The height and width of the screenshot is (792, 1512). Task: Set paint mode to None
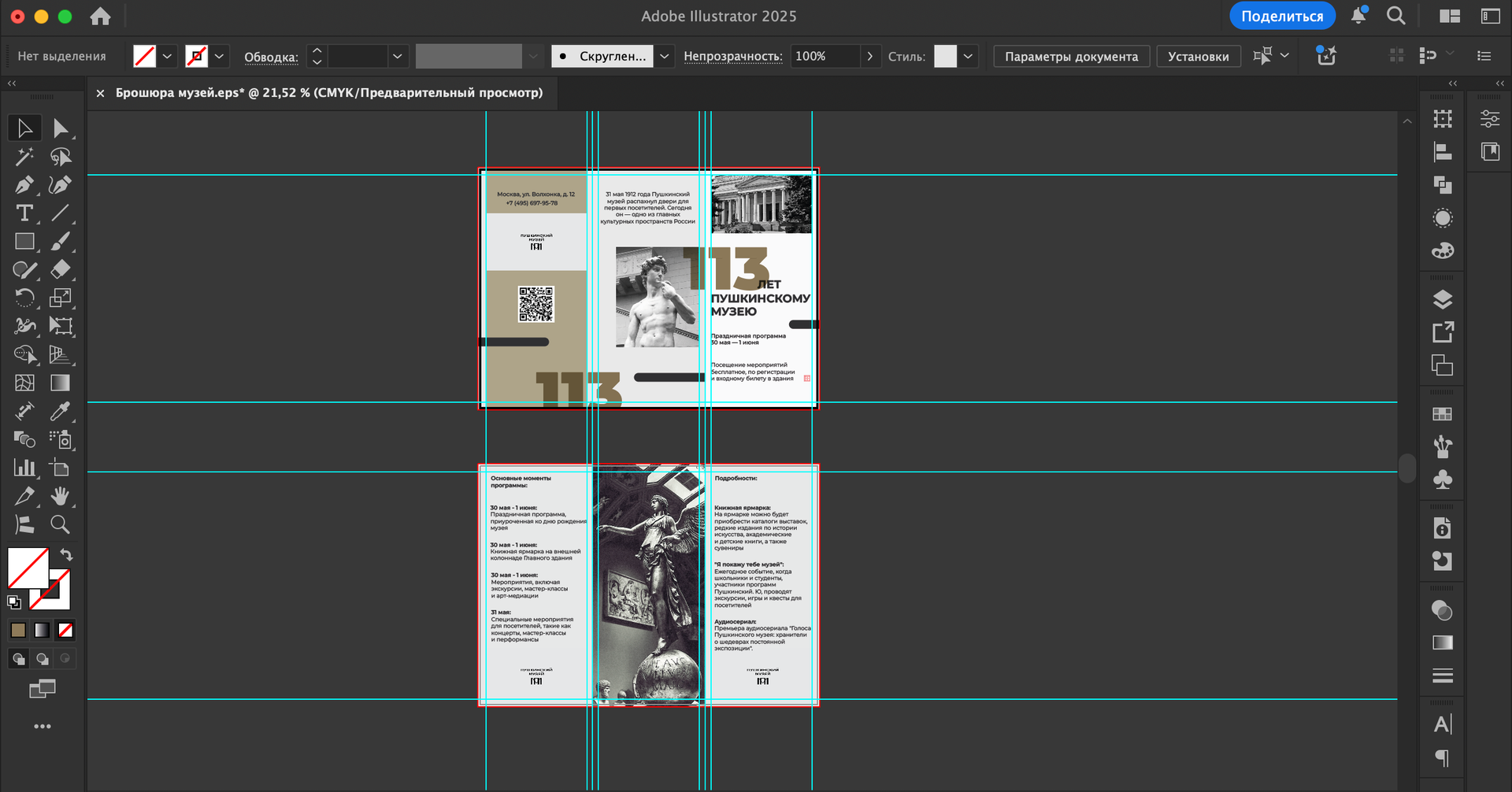pos(65,630)
